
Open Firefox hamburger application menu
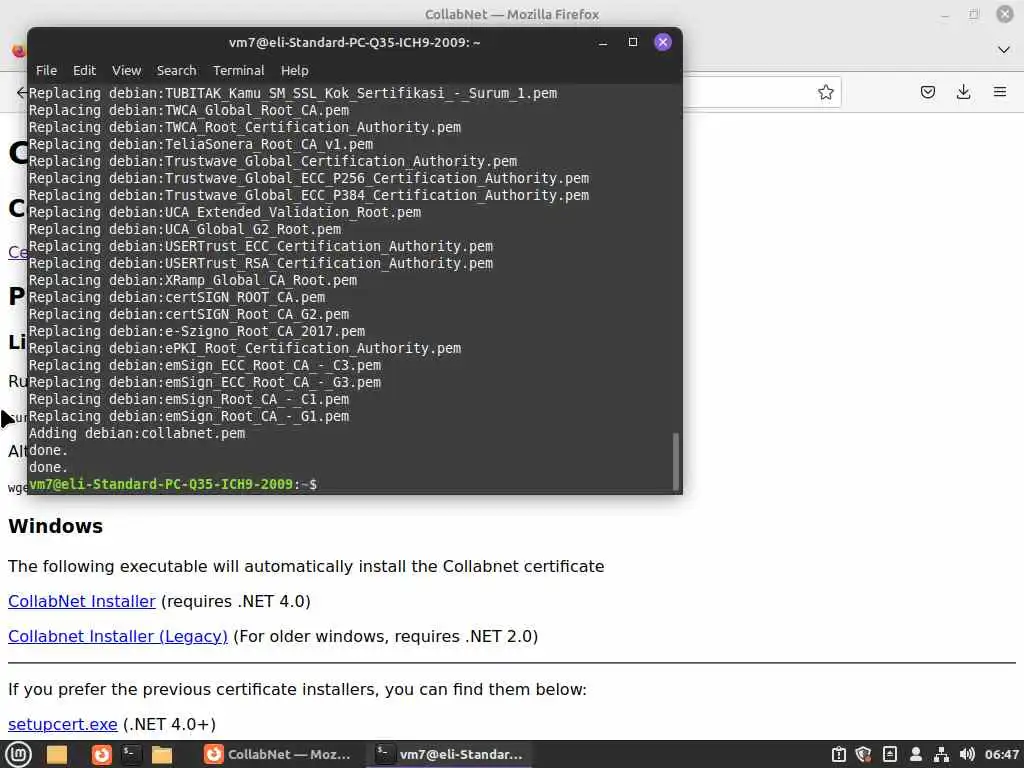1000,92
